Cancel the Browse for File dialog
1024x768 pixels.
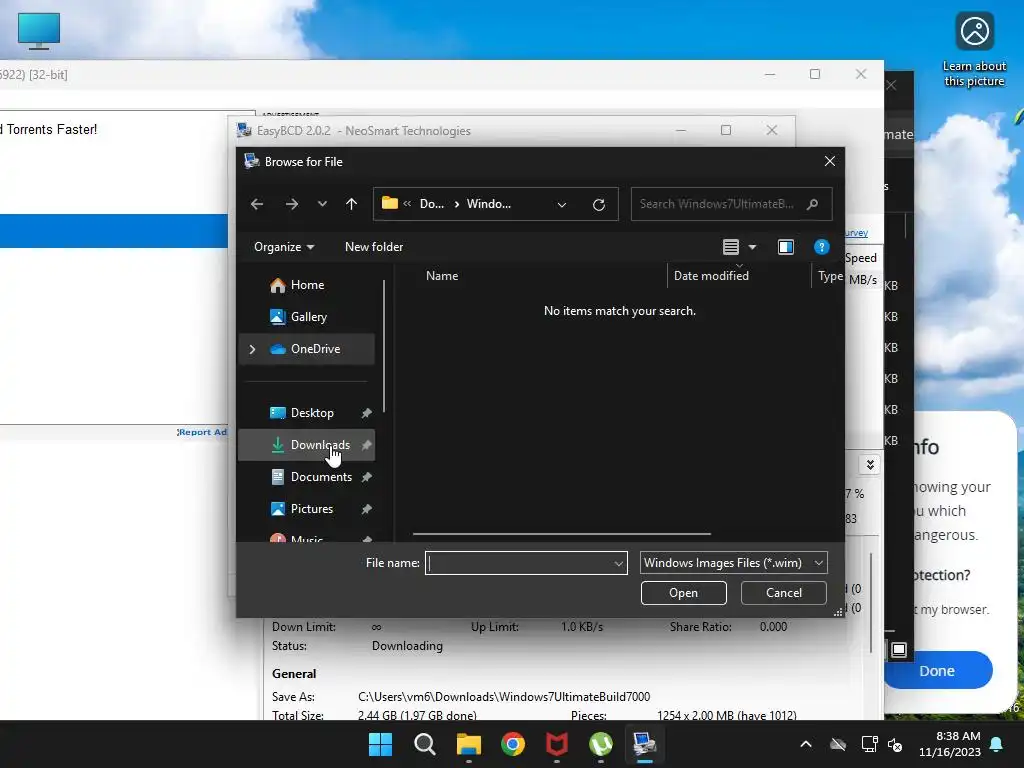pos(784,593)
